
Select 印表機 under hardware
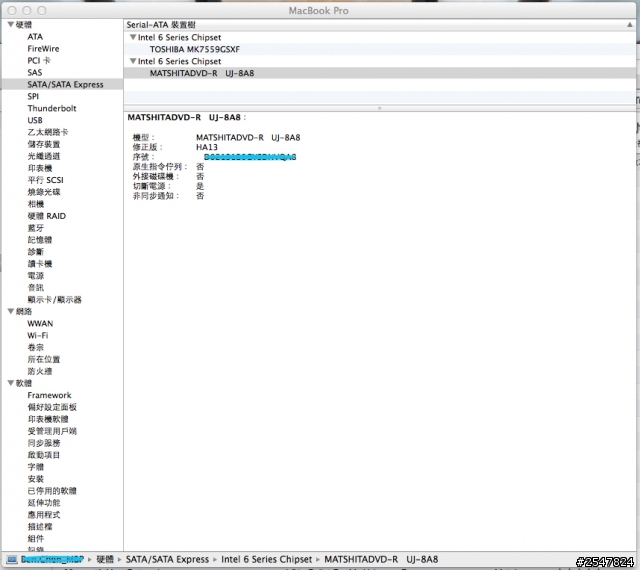(40, 168)
